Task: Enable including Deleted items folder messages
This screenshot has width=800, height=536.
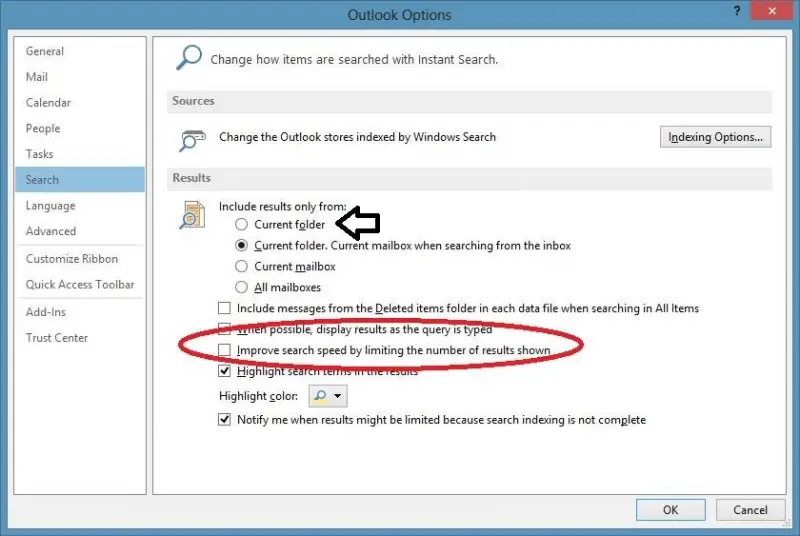Action: 224,308
